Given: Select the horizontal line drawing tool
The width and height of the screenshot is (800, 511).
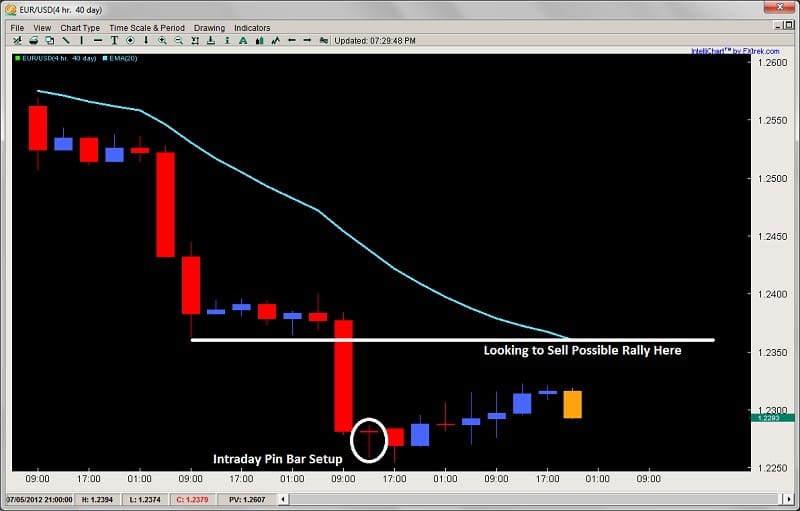Looking at the screenshot, I should (98, 40).
